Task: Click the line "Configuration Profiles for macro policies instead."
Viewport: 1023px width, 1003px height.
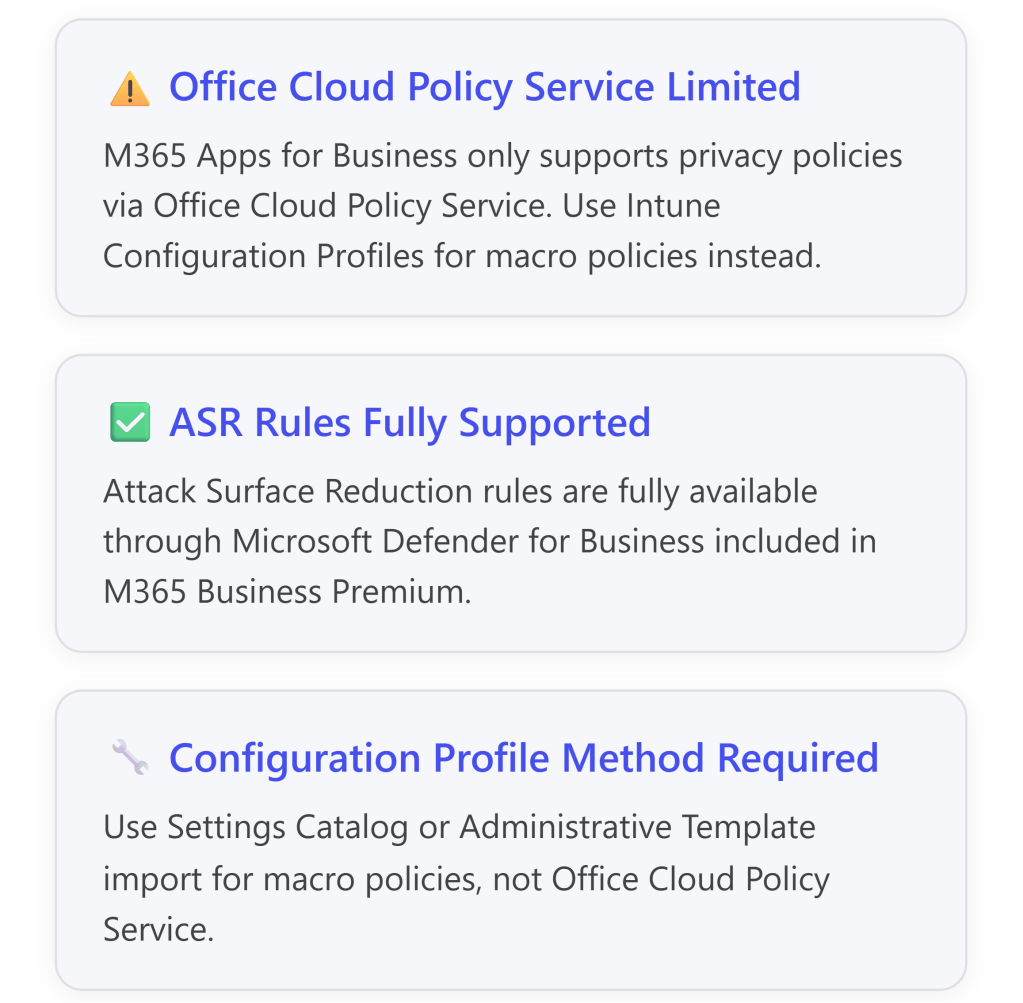Action: pyautogui.click(x=461, y=256)
